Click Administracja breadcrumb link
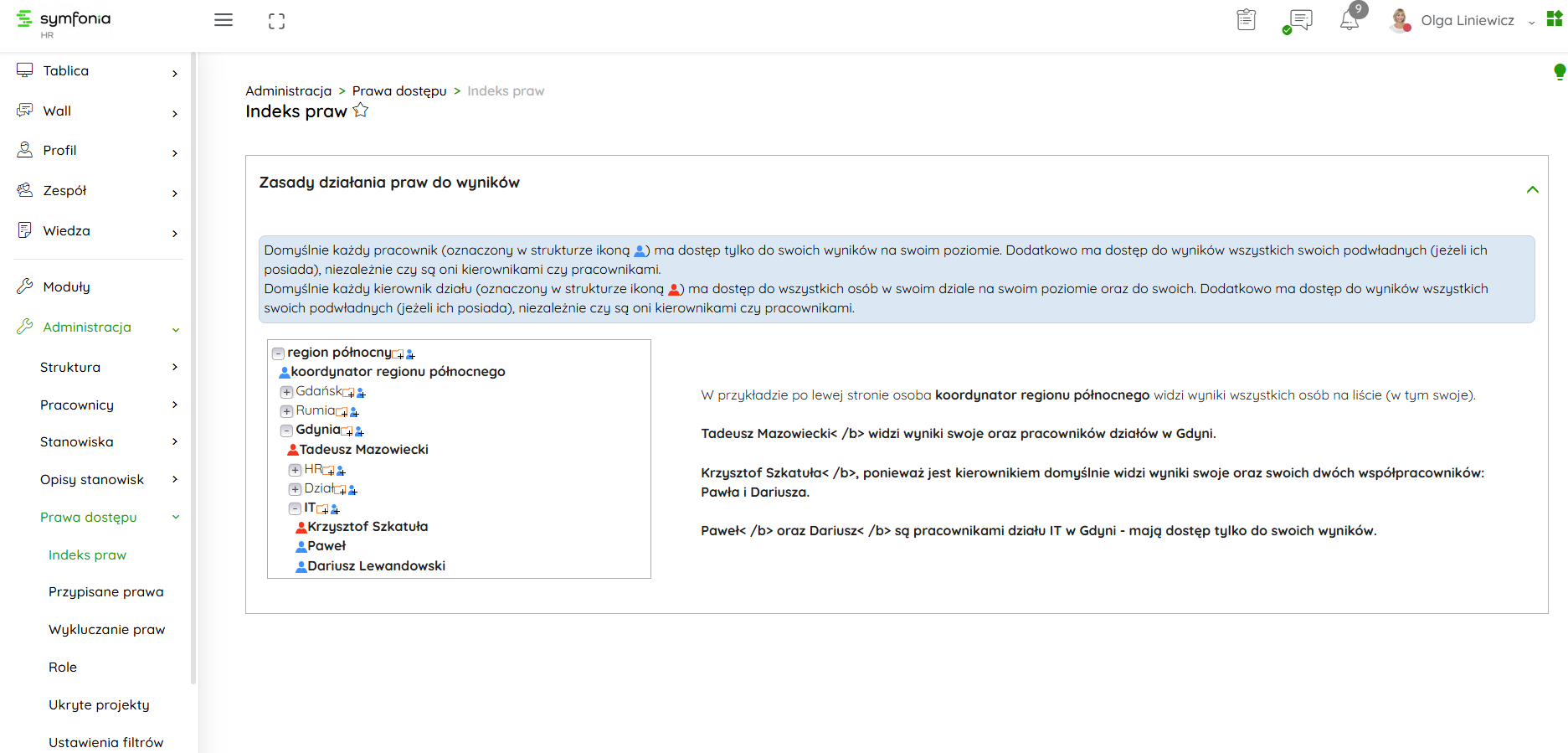Screen dimensions: 1568x753 click(x=288, y=91)
